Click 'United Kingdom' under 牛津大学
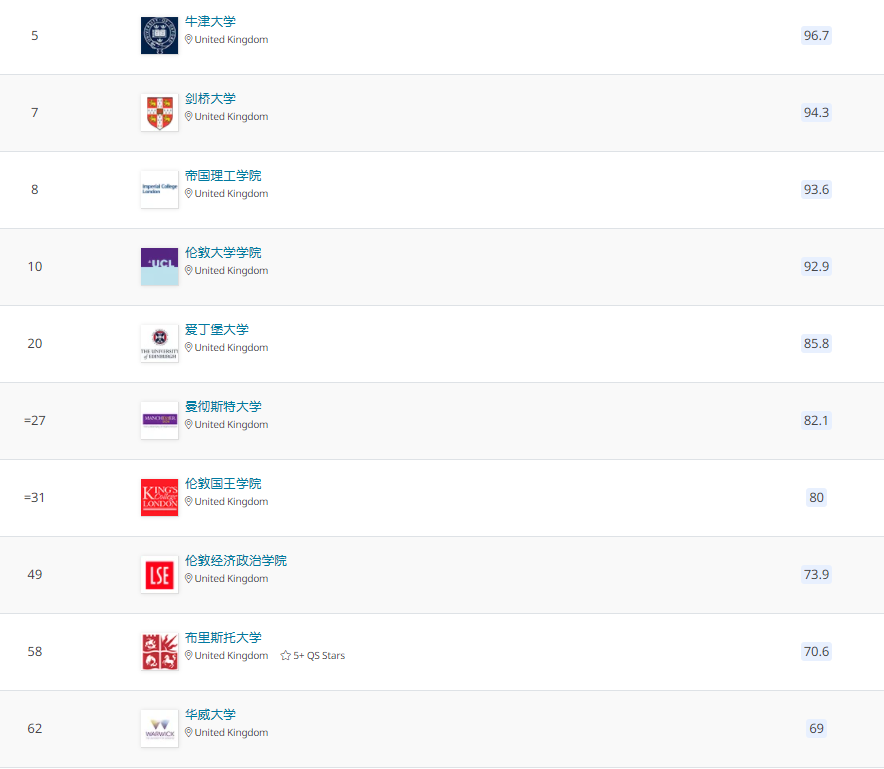This screenshot has height=769, width=884. click(231, 39)
